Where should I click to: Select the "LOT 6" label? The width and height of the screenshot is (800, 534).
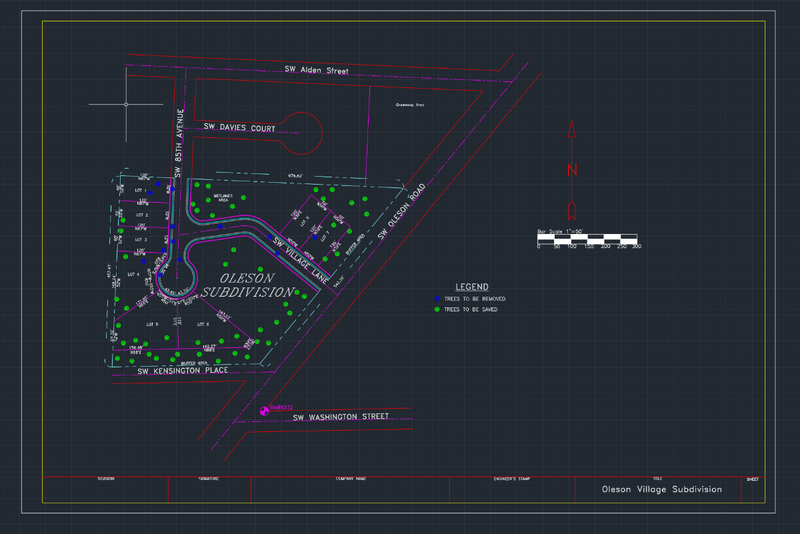[203, 324]
